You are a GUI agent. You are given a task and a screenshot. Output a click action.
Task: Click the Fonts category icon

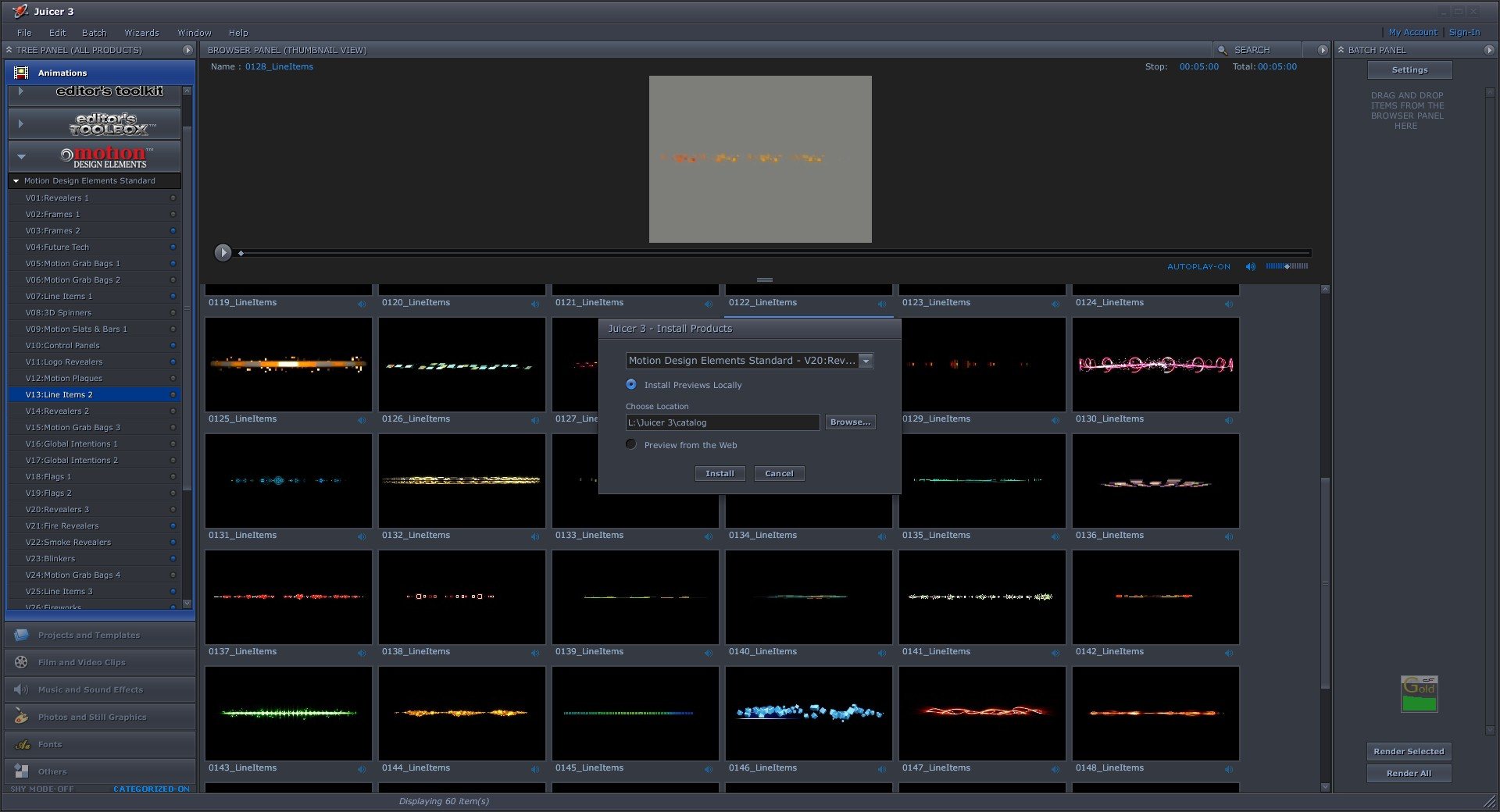pyautogui.click(x=22, y=745)
